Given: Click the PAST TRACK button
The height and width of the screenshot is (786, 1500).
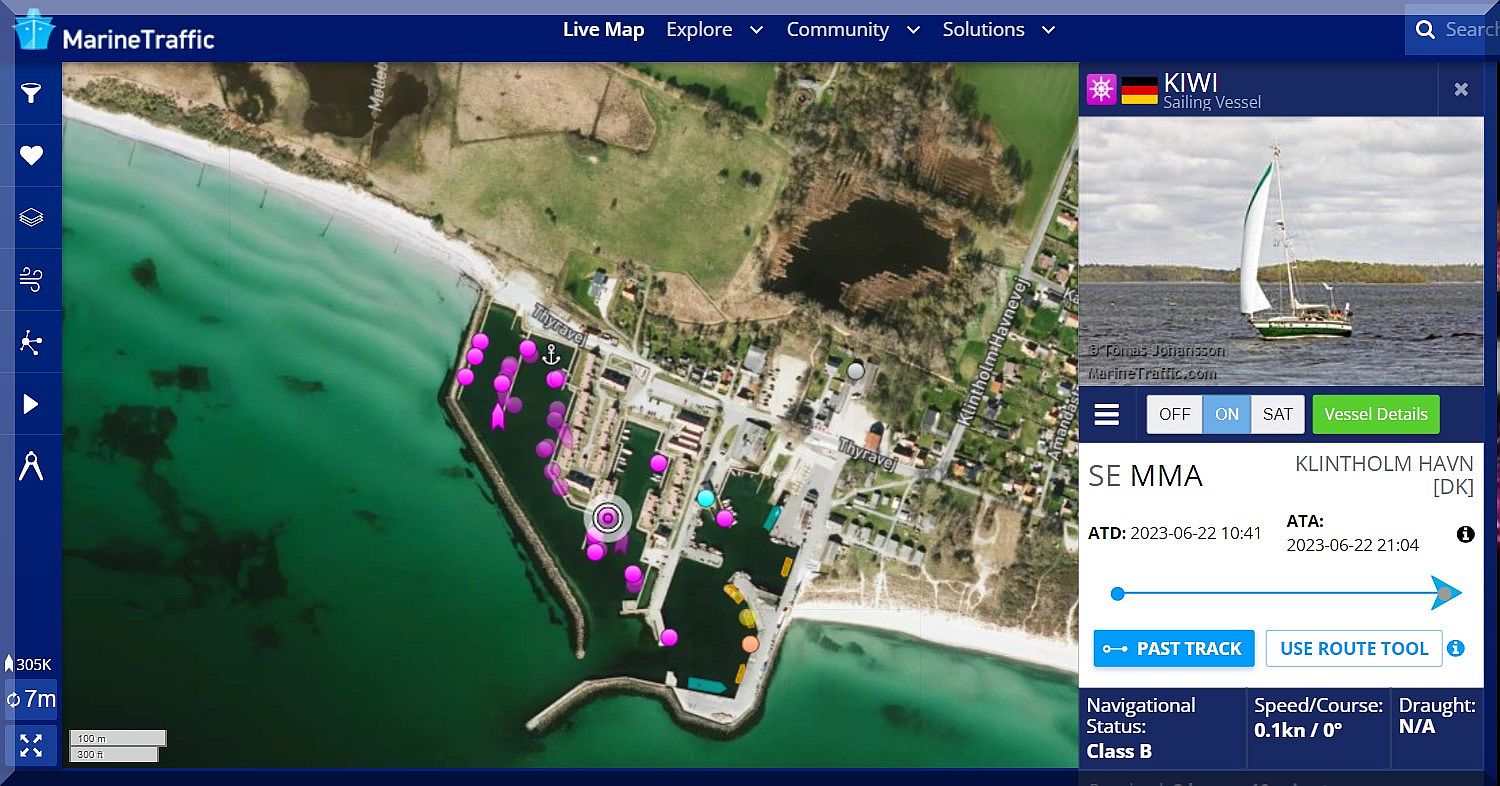Looking at the screenshot, I should pyautogui.click(x=1174, y=649).
